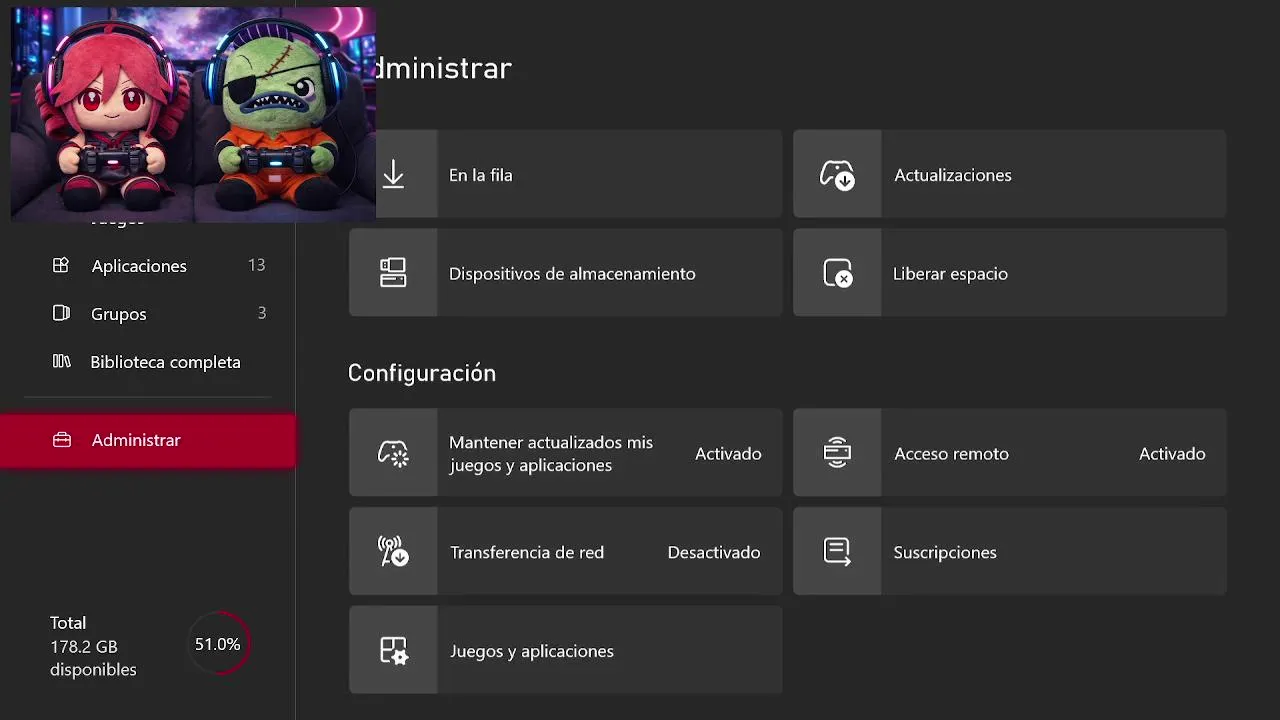Click the Suscripciones list icon
The image size is (1280, 720).
[x=837, y=552]
